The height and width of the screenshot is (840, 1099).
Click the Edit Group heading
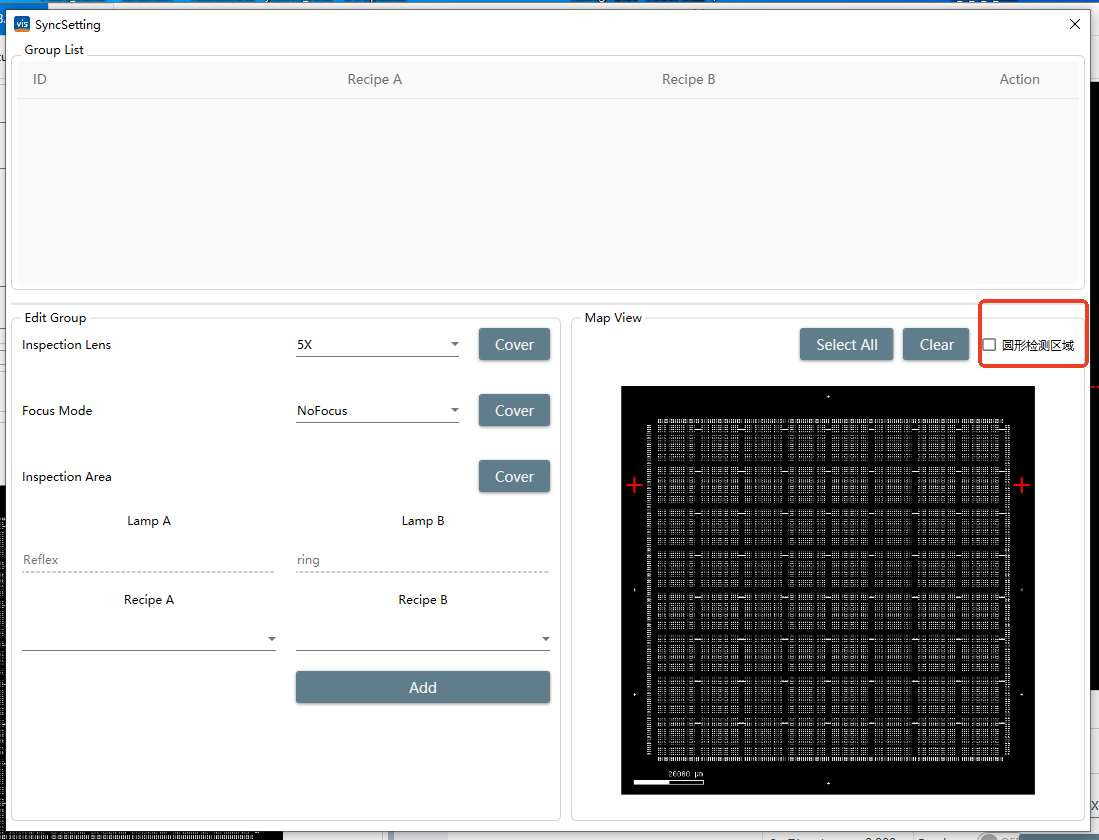pos(55,318)
